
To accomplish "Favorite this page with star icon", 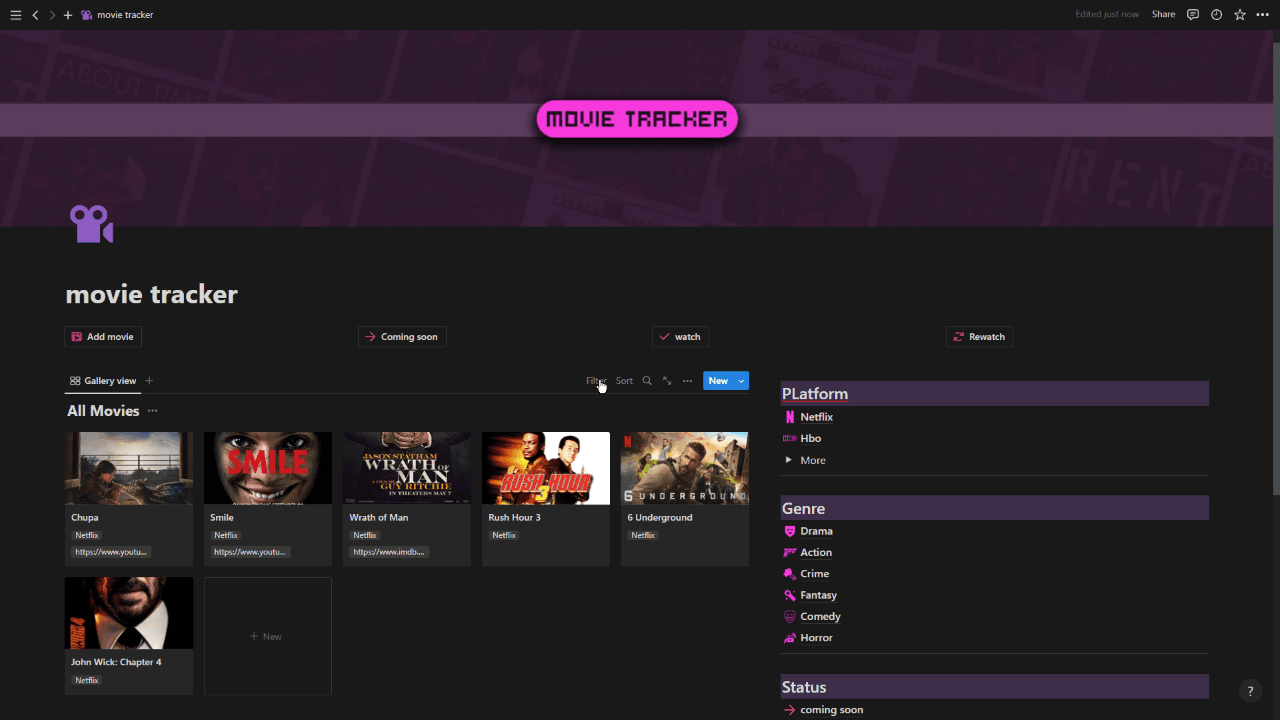I will click(x=1240, y=15).
